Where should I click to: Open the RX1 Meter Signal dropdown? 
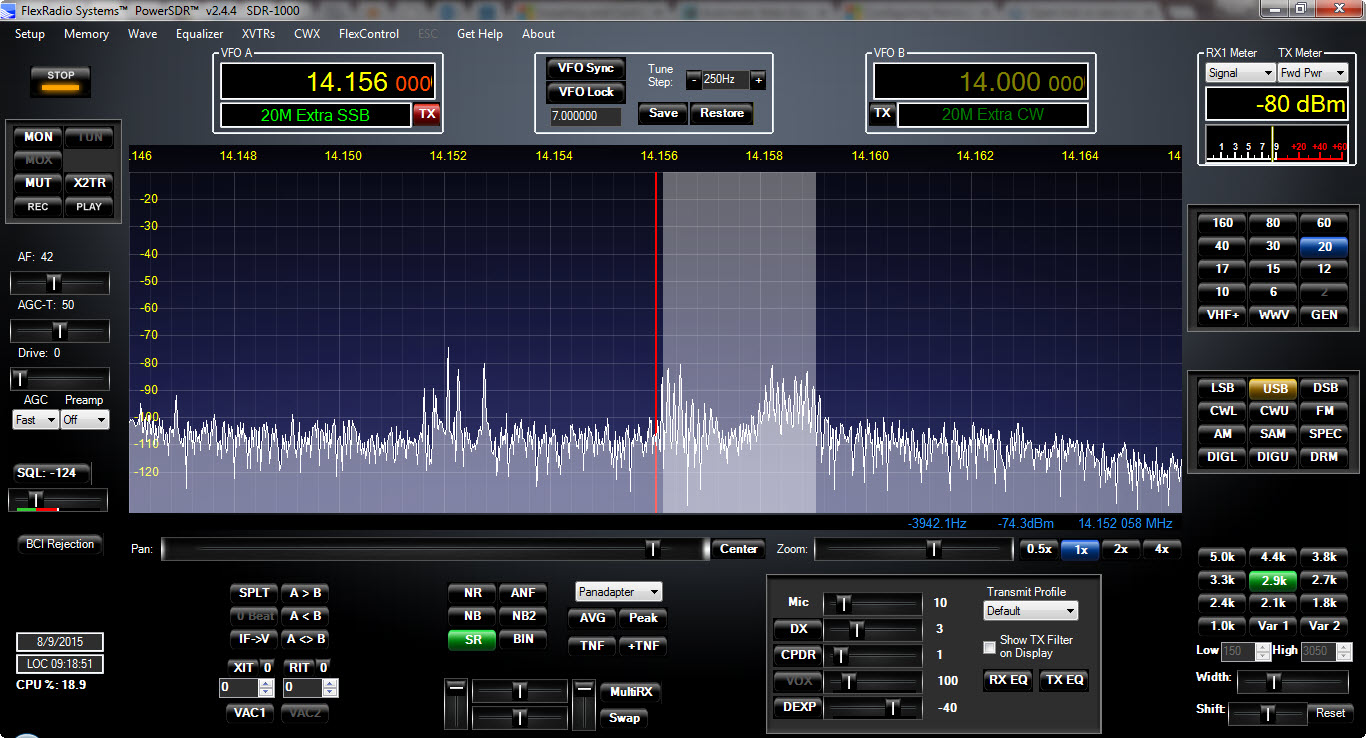click(x=1240, y=73)
